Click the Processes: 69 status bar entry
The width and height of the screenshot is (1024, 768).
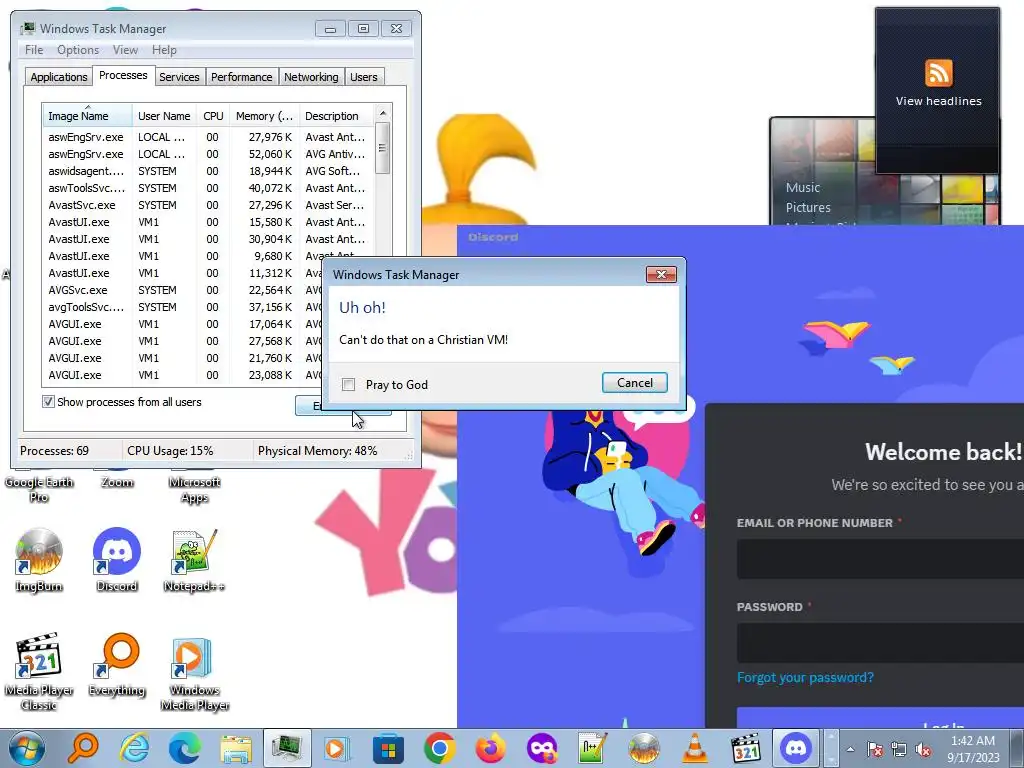[55, 451]
